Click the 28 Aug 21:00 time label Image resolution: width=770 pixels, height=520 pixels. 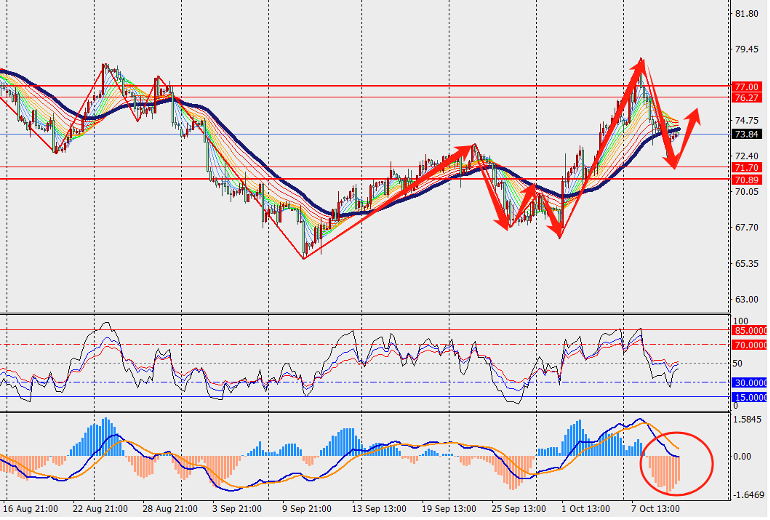tap(170, 509)
